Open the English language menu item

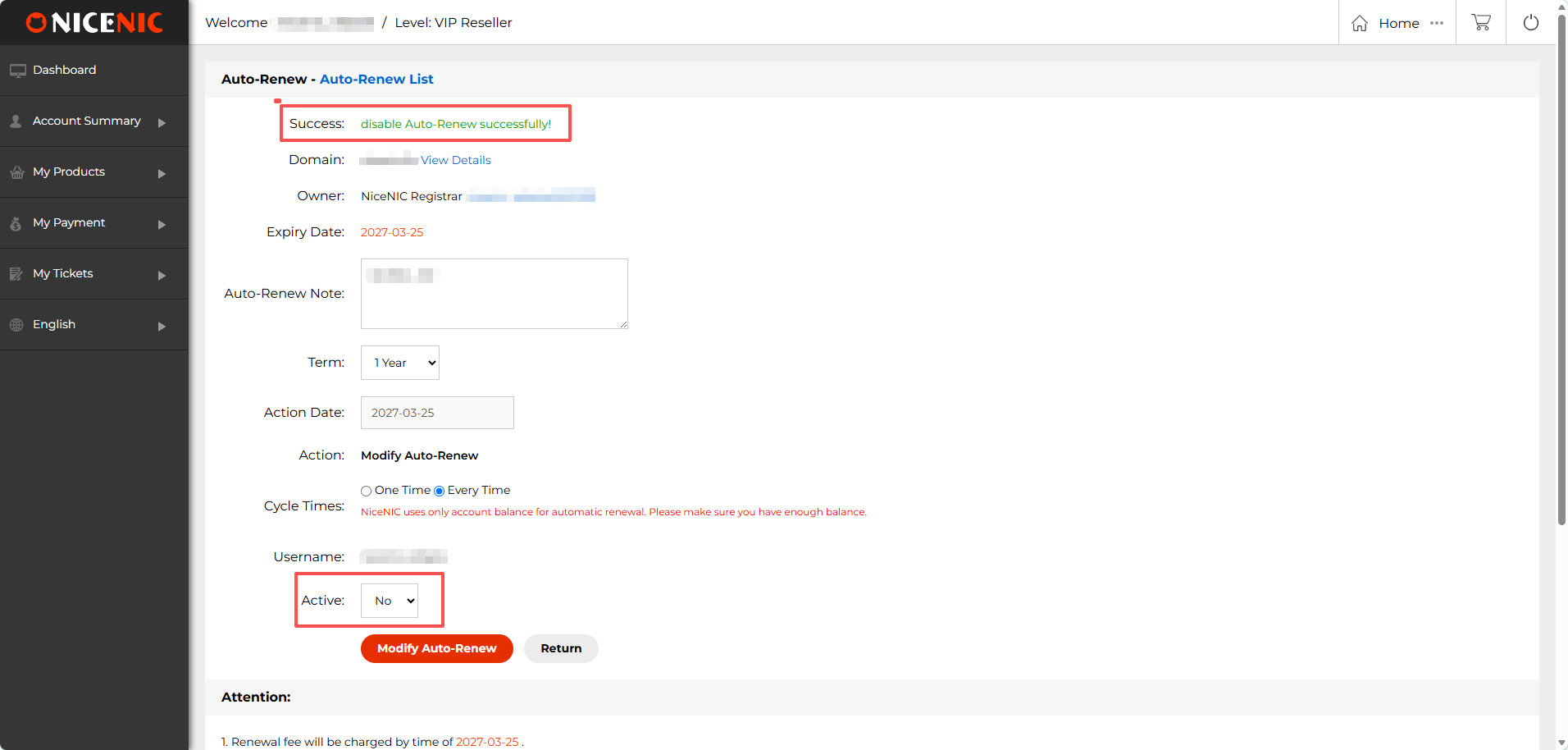point(94,325)
